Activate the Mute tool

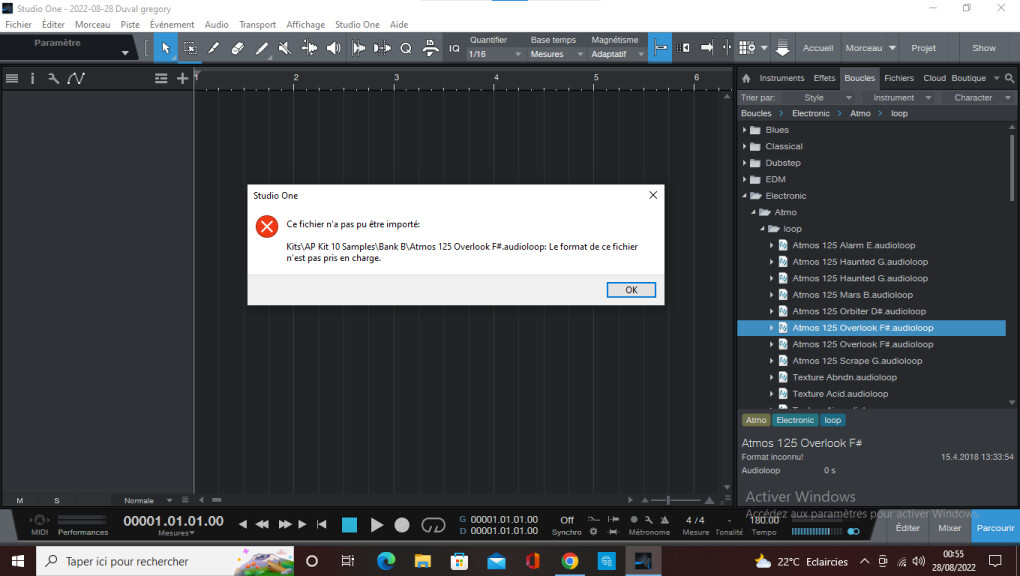coord(285,48)
